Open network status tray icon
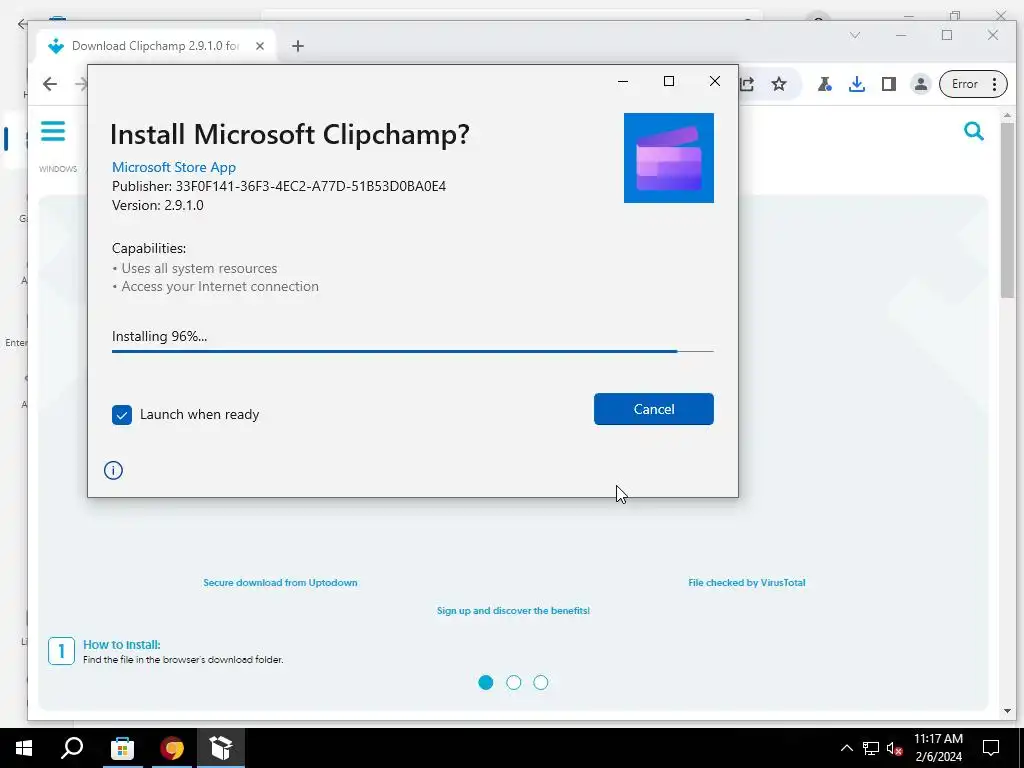This screenshot has height=768, width=1024. point(871,748)
